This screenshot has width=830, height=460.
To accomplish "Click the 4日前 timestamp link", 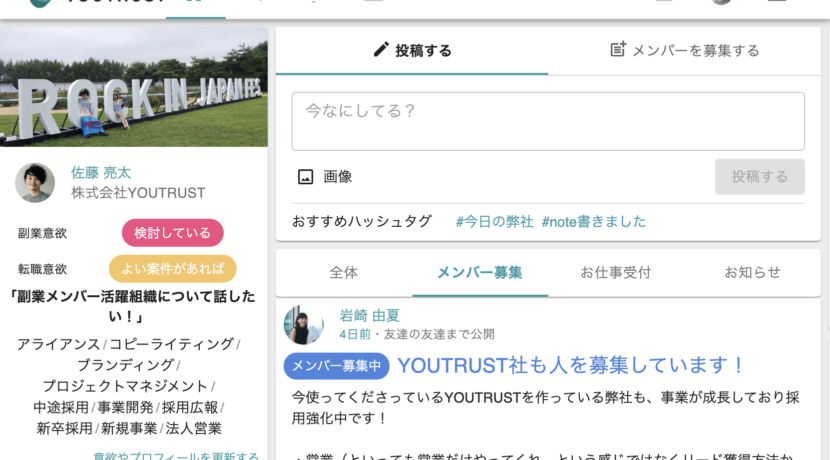I will [355, 335].
